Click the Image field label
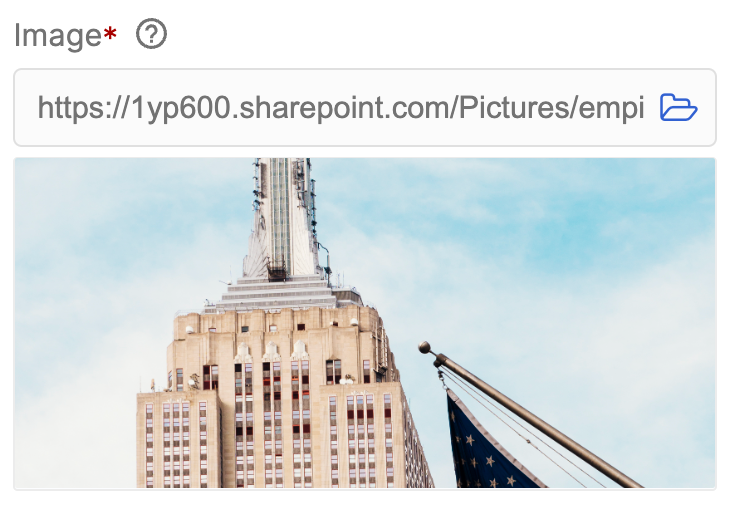The image size is (740, 516). click(x=58, y=35)
